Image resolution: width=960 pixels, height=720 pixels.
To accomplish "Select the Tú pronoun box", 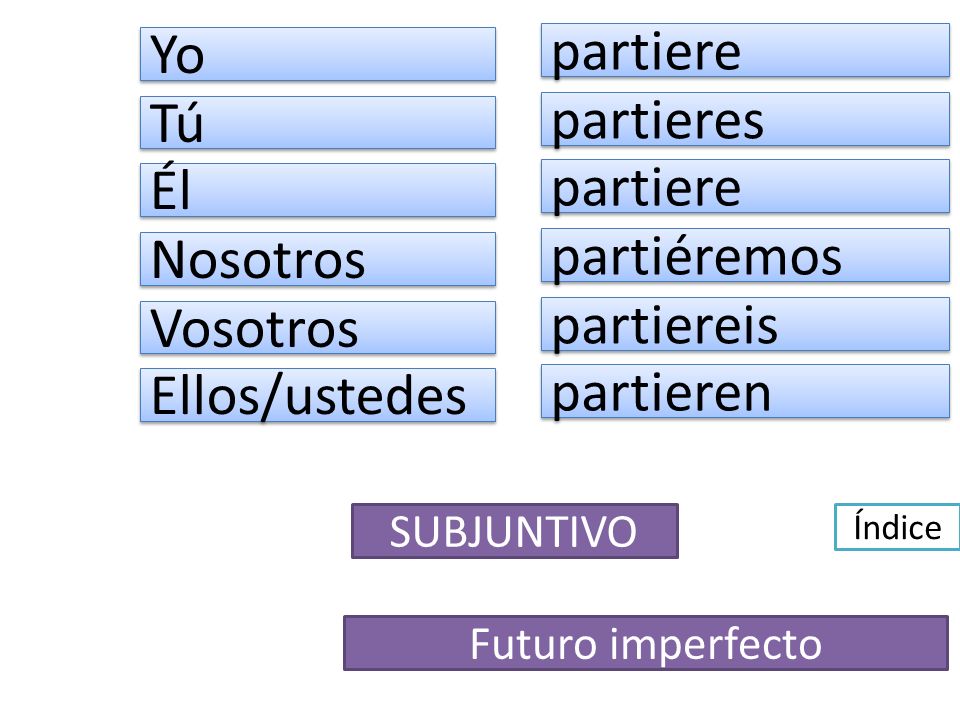I will (x=318, y=122).
